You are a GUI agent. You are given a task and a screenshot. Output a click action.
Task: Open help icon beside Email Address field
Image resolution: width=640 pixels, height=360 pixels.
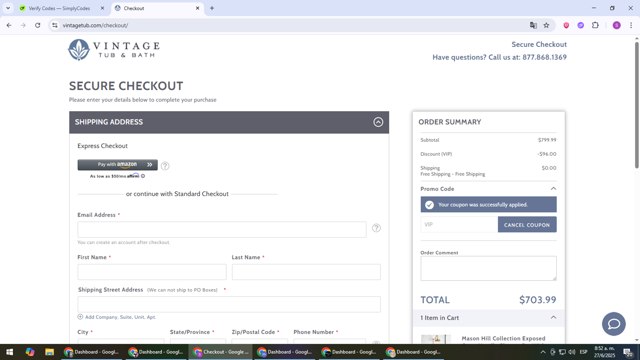[x=376, y=228]
